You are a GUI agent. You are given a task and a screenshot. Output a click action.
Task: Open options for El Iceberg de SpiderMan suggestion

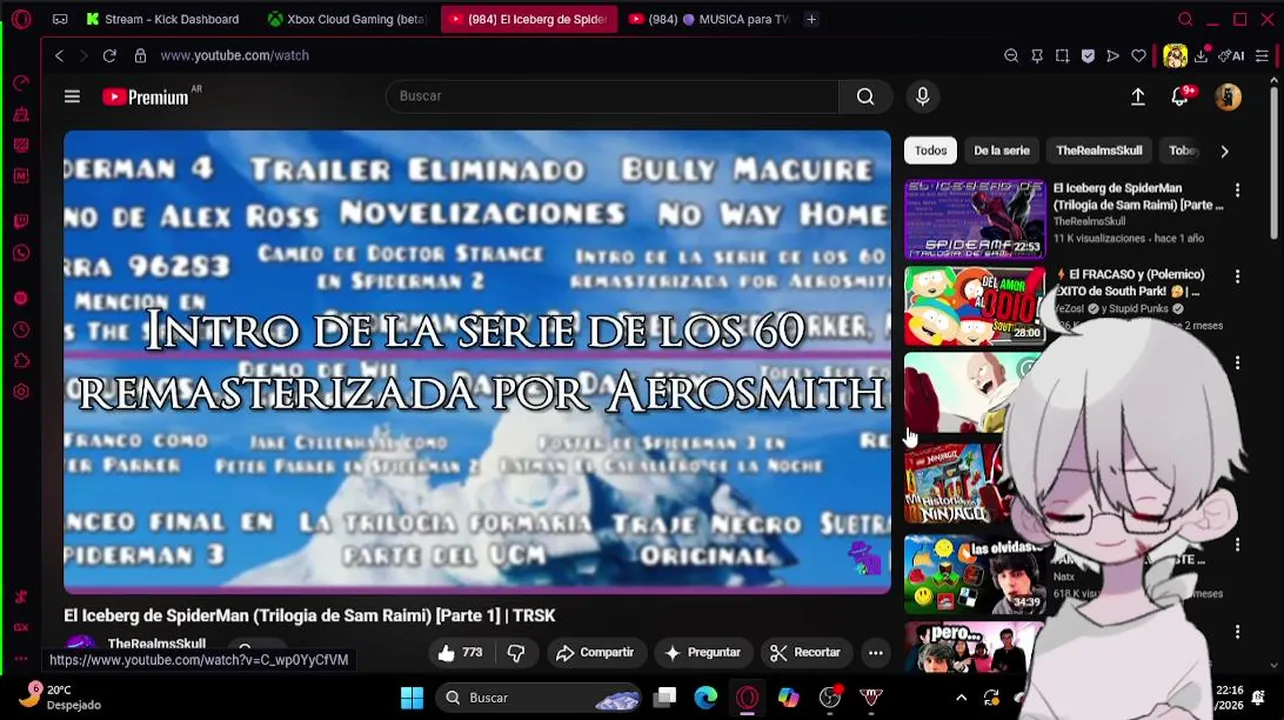tap(1237, 190)
